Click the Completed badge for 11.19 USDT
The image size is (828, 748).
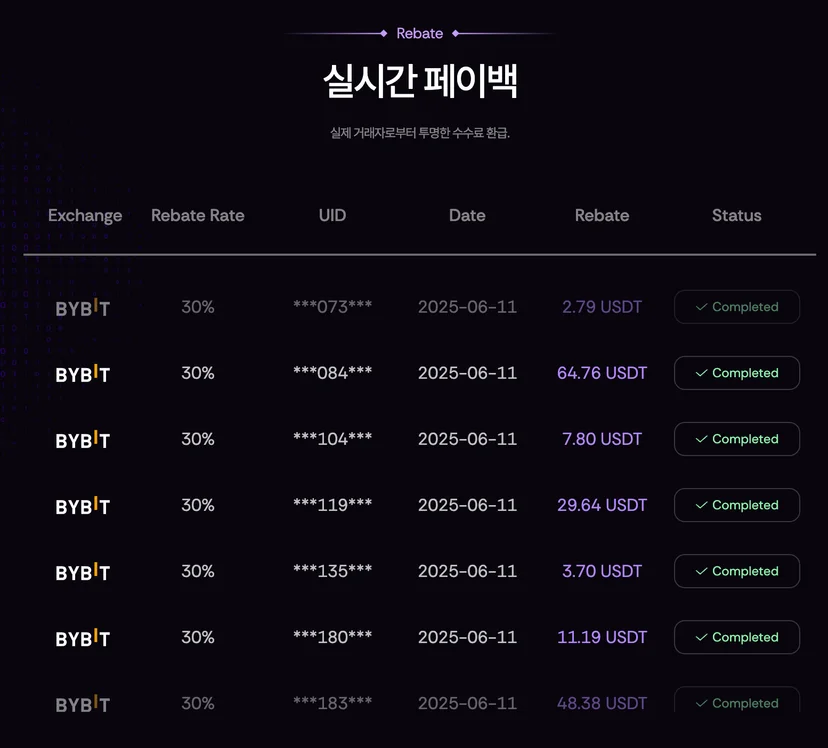click(737, 637)
